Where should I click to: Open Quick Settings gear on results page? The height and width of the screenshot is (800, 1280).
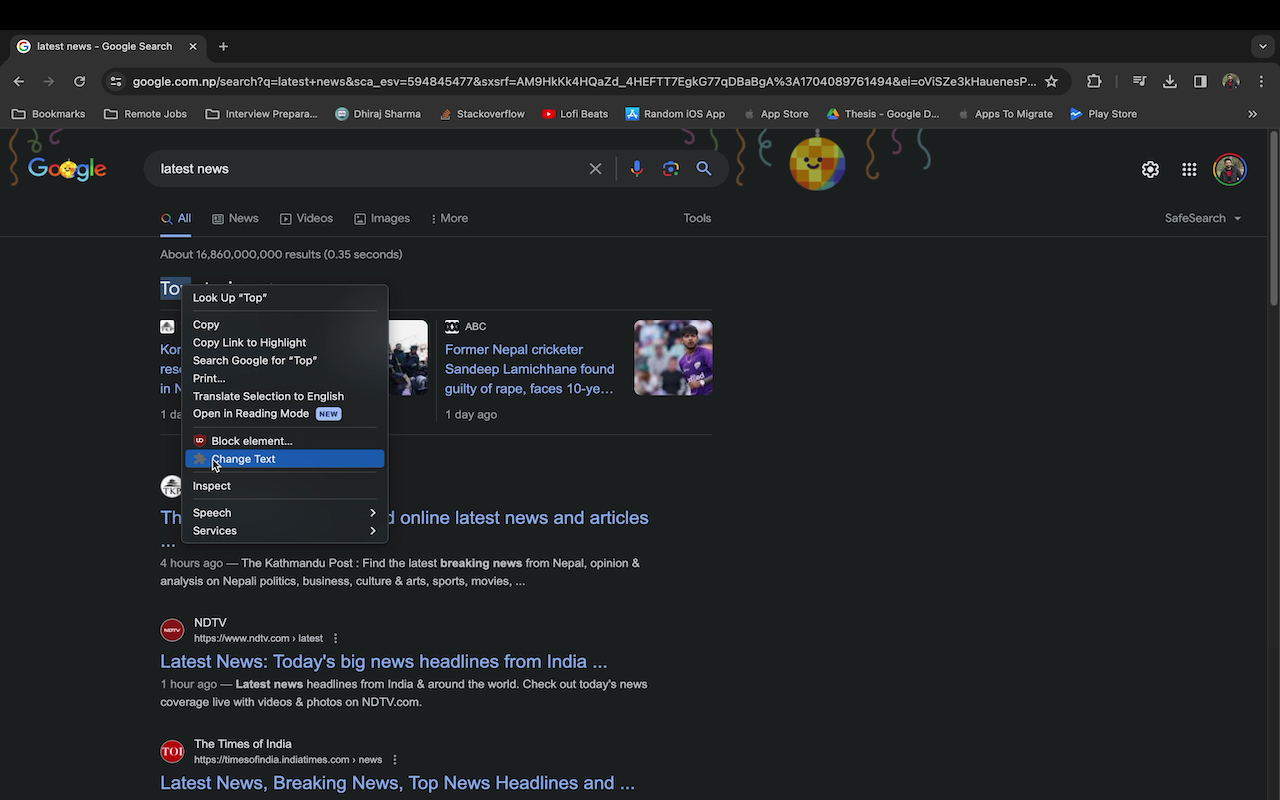point(1150,169)
